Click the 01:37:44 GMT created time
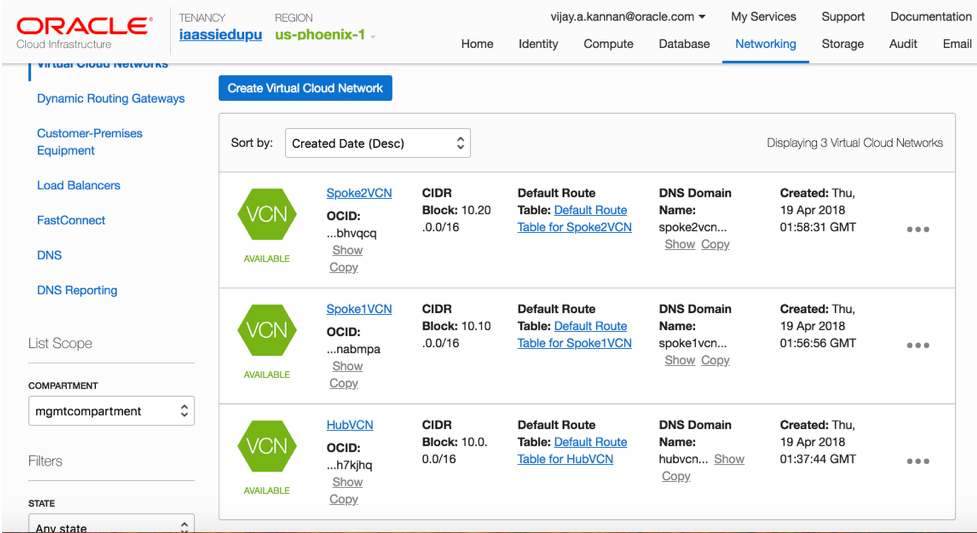The image size is (977, 533). (818, 459)
